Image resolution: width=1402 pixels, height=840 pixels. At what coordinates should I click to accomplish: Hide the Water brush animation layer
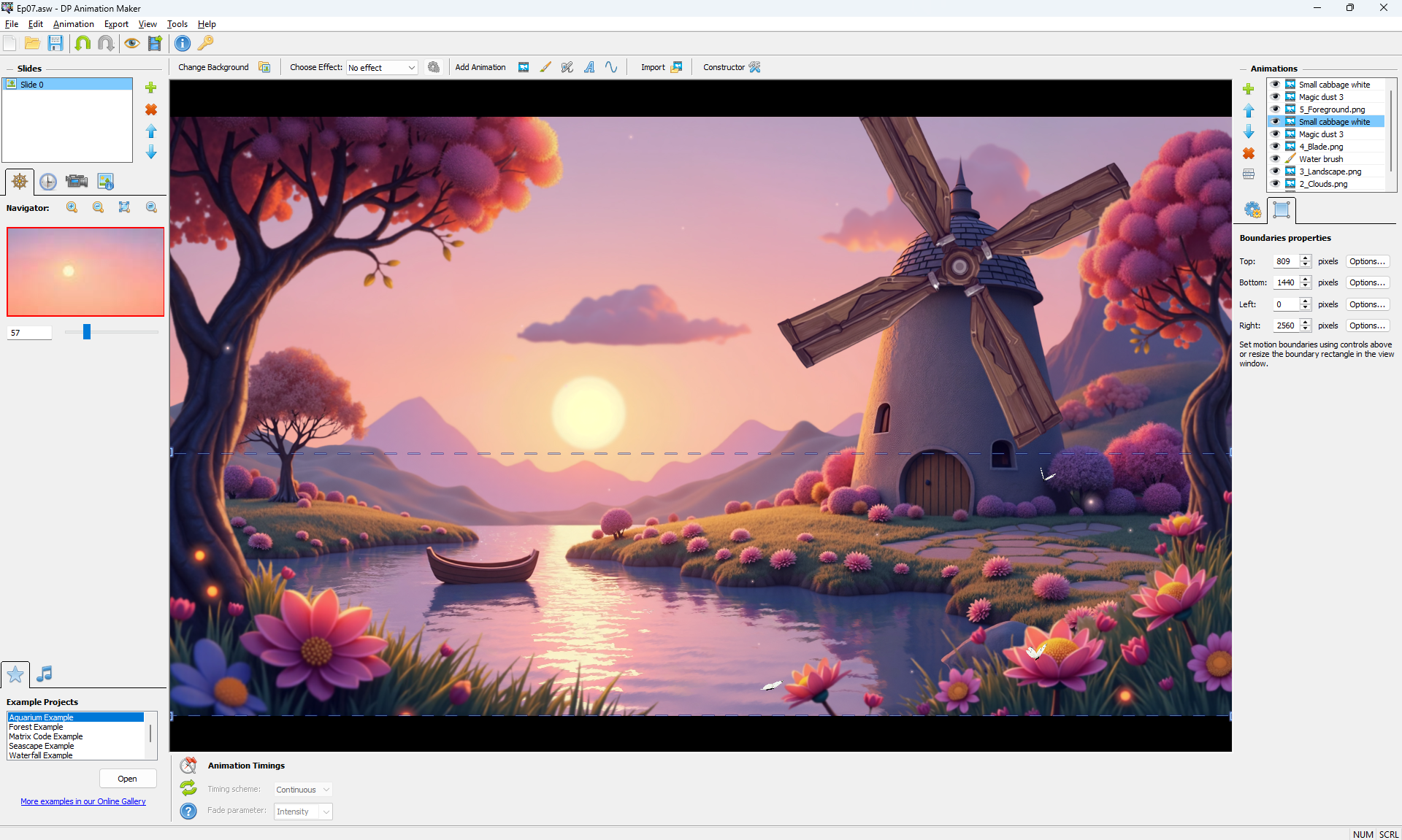click(x=1275, y=159)
